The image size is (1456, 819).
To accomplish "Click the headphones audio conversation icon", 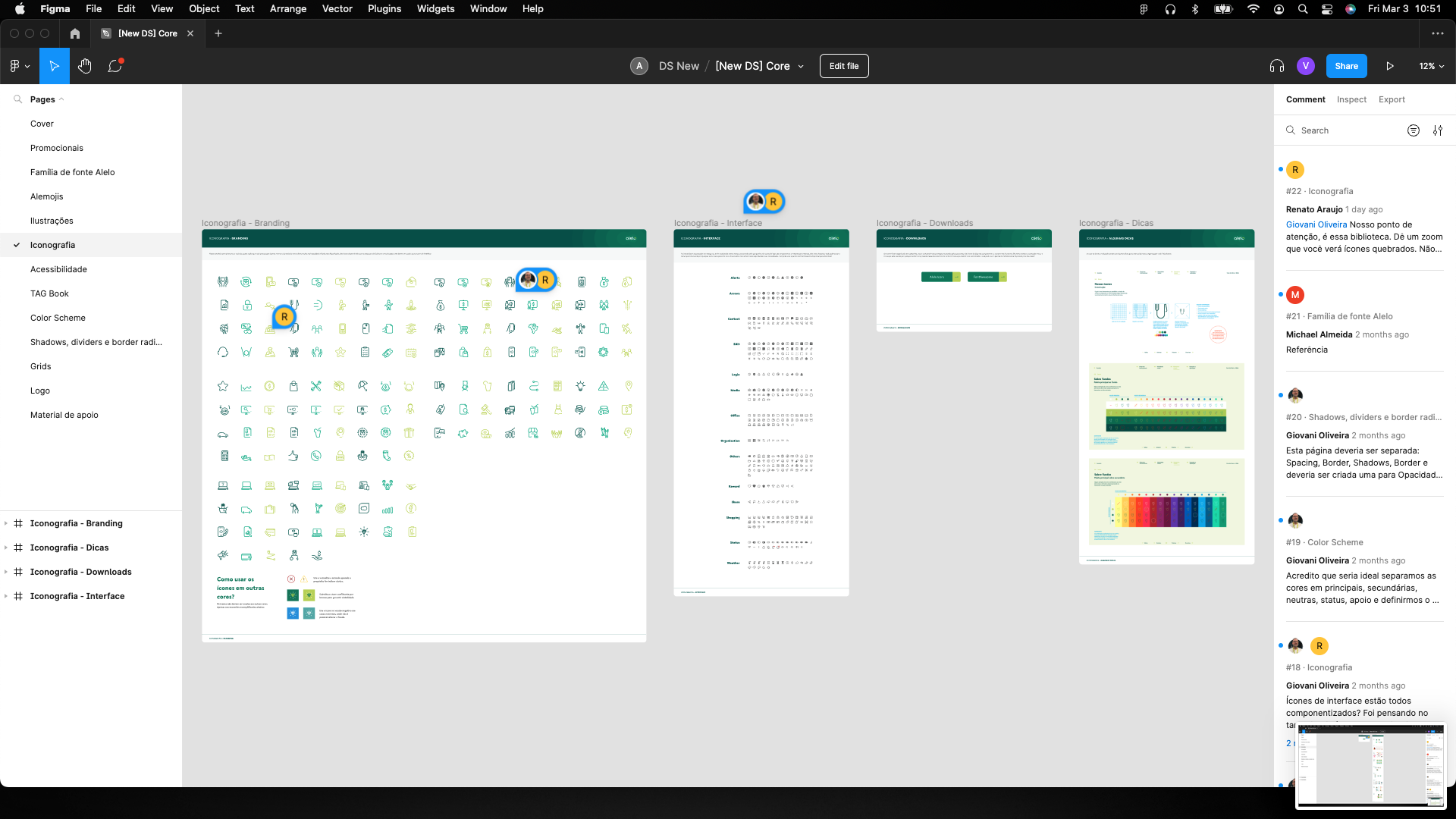I will pos(1276,66).
